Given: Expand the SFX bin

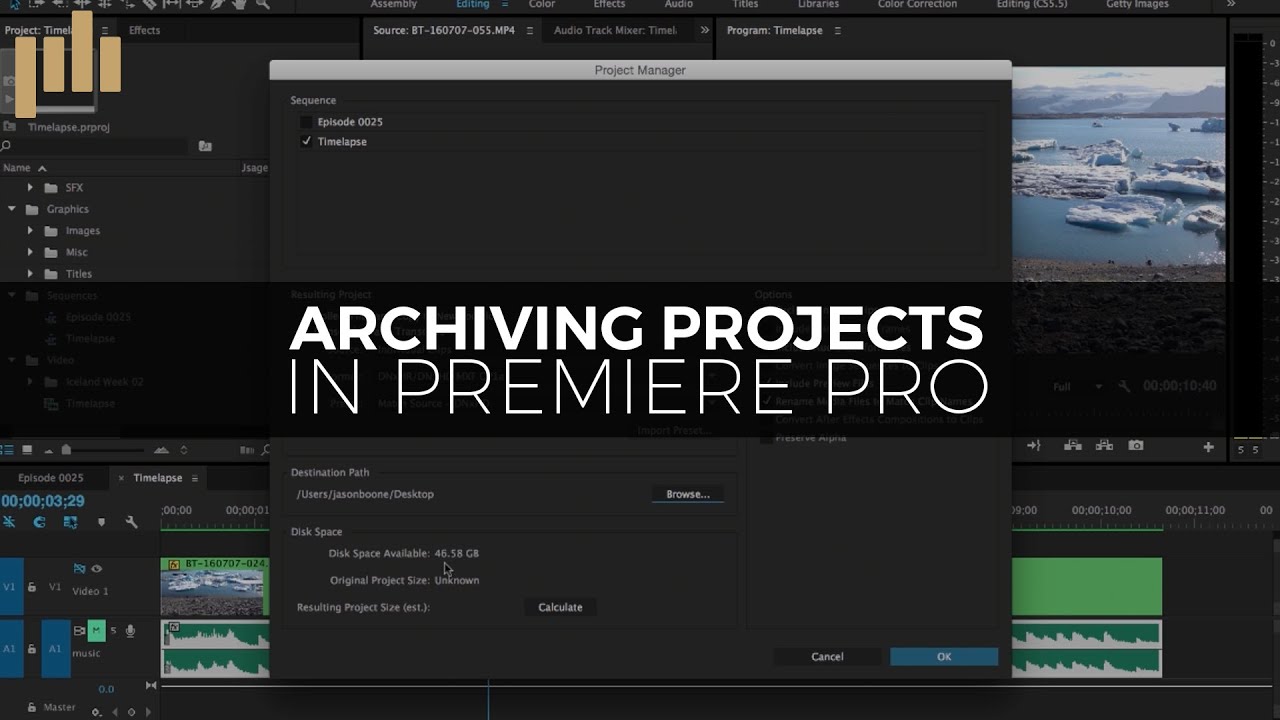Looking at the screenshot, I should 30,188.
